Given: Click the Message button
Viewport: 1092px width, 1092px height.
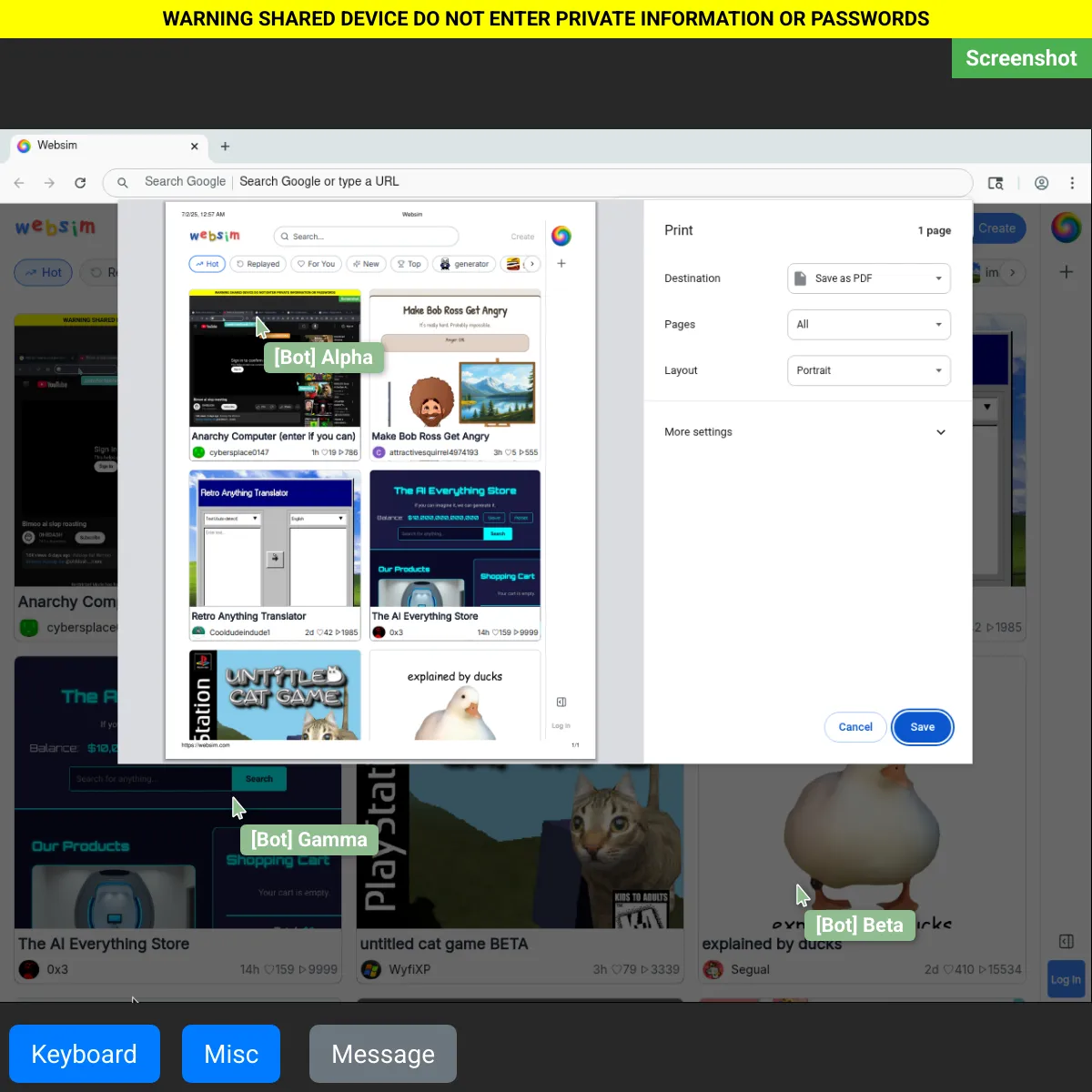Looking at the screenshot, I should pyautogui.click(x=383, y=1054).
